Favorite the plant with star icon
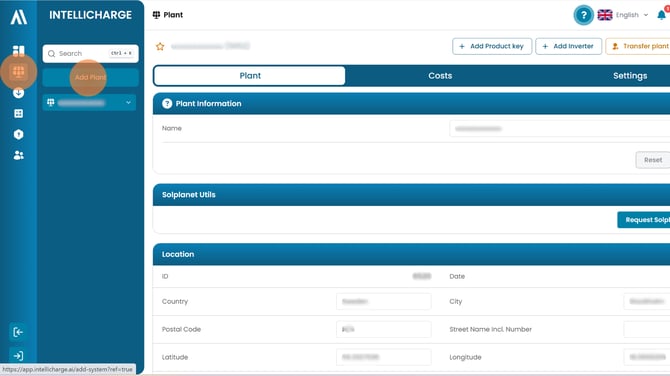 (160, 47)
